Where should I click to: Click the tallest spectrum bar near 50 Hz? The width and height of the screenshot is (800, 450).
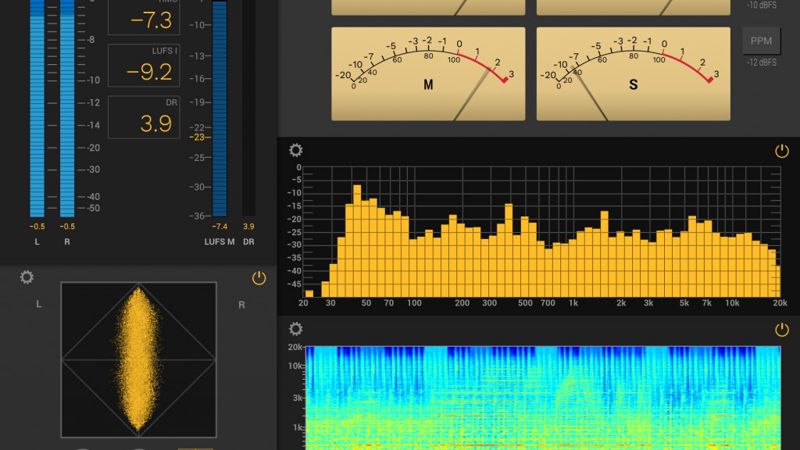[x=357, y=241]
